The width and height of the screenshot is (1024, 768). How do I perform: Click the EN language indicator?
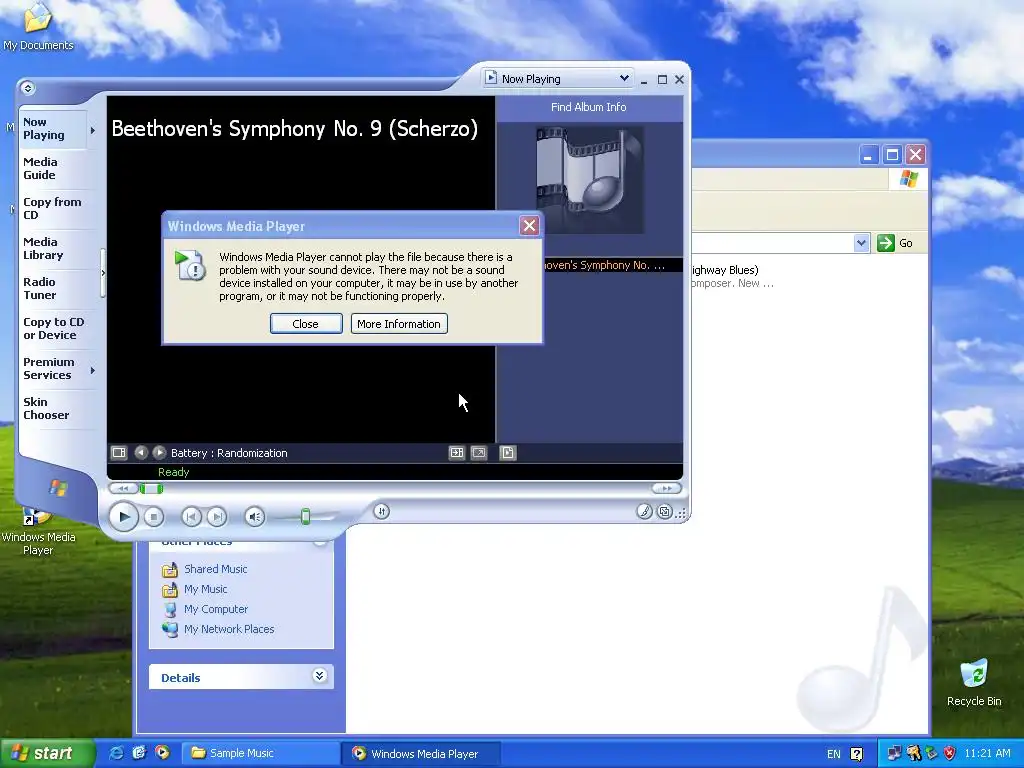click(x=834, y=754)
